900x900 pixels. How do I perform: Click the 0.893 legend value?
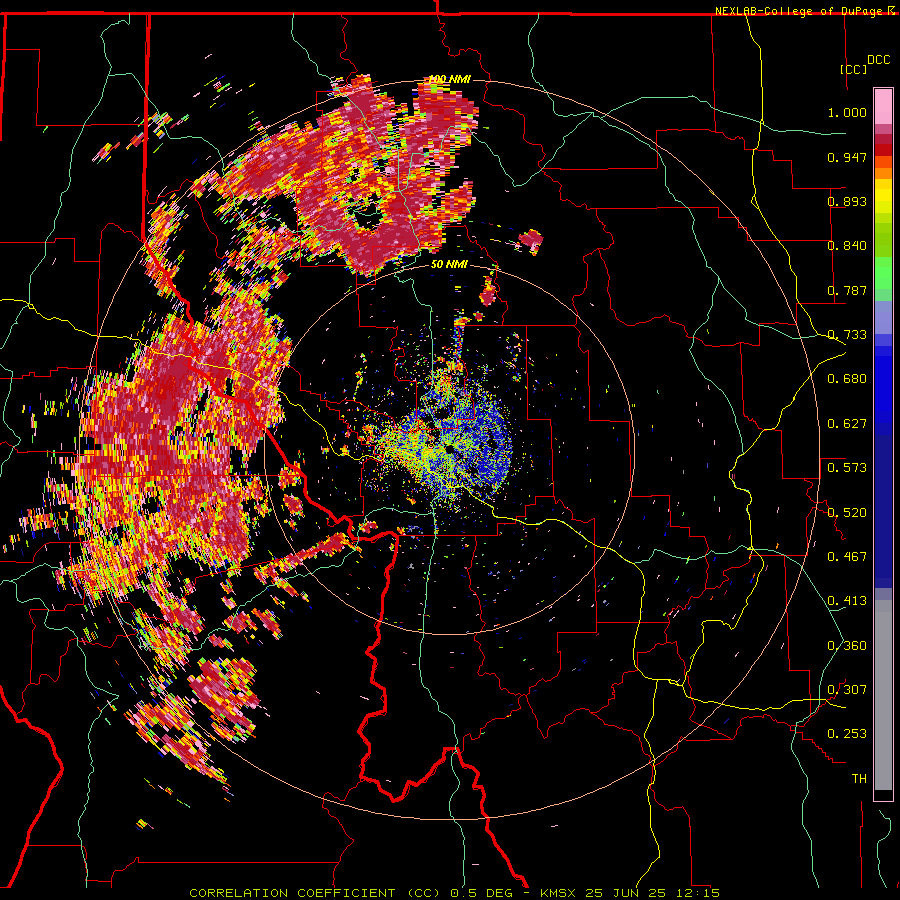point(847,201)
